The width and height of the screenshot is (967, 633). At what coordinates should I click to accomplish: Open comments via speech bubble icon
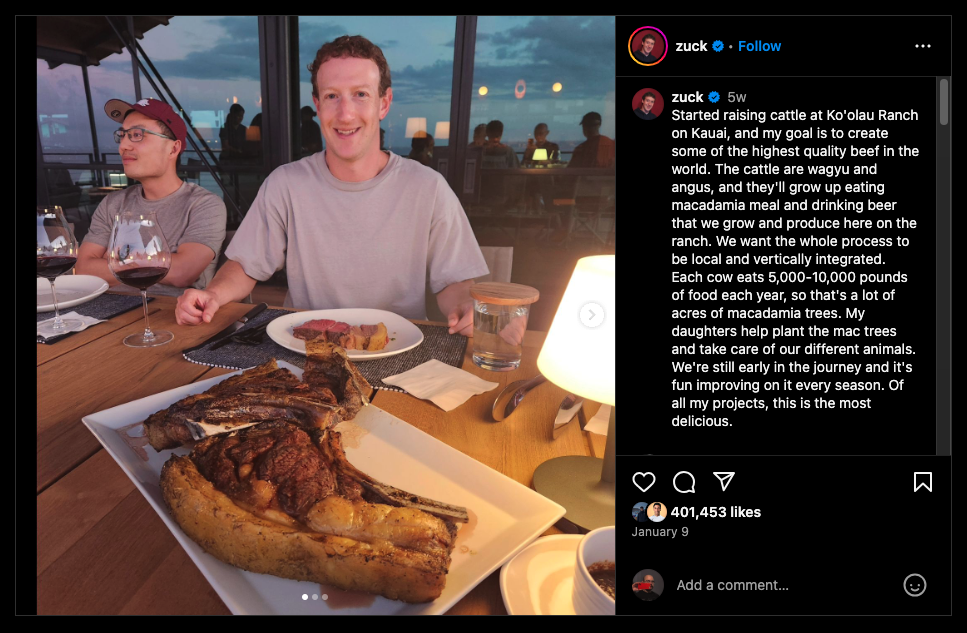[x=684, y=482]
